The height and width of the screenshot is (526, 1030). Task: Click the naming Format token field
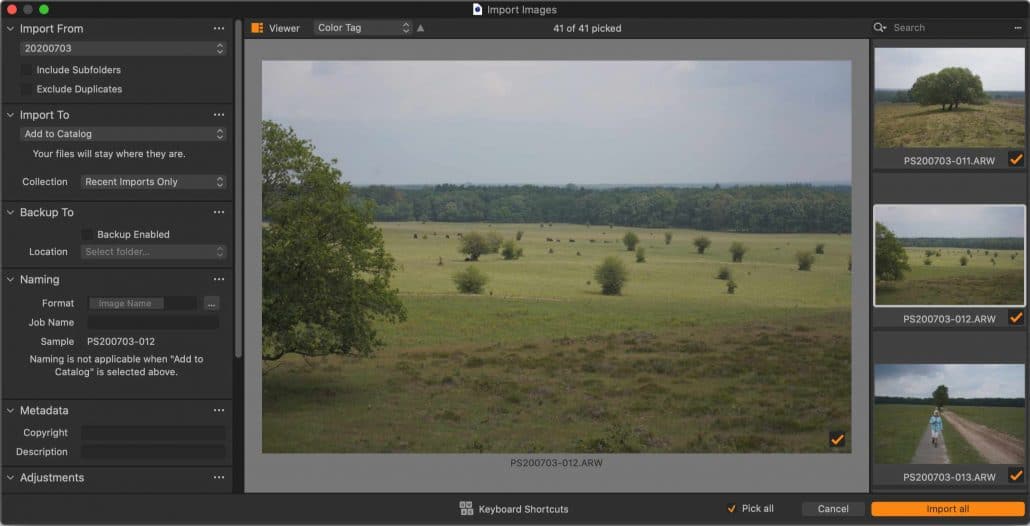click(x=143, y=303)
